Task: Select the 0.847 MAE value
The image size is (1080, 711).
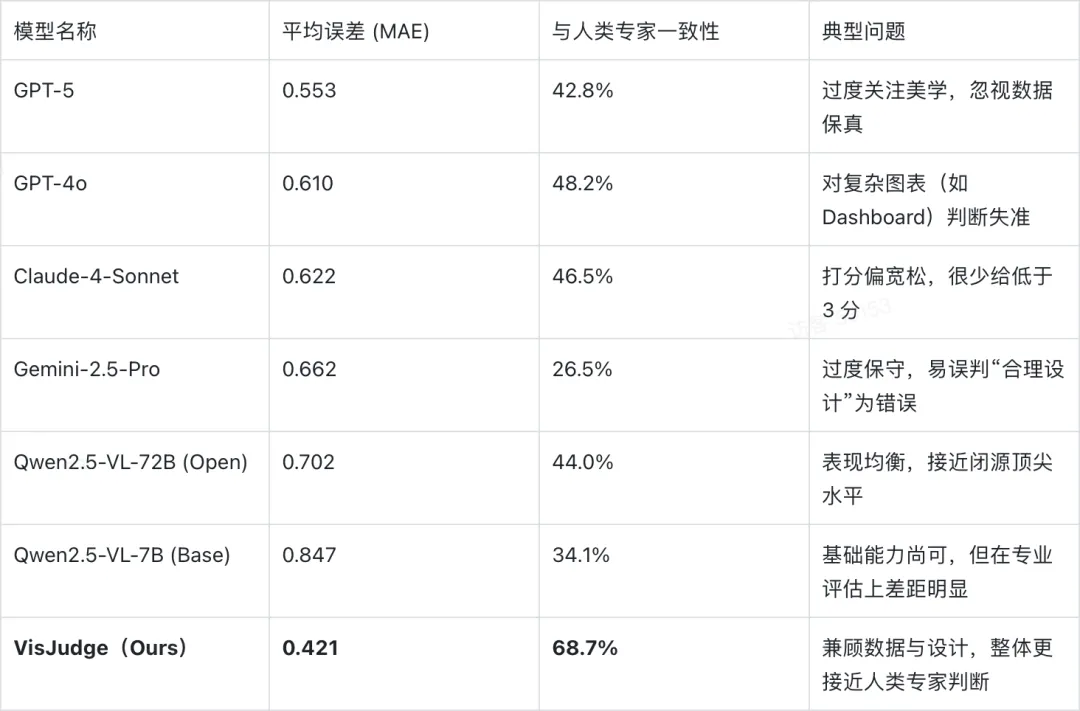Action: point(309,555)
